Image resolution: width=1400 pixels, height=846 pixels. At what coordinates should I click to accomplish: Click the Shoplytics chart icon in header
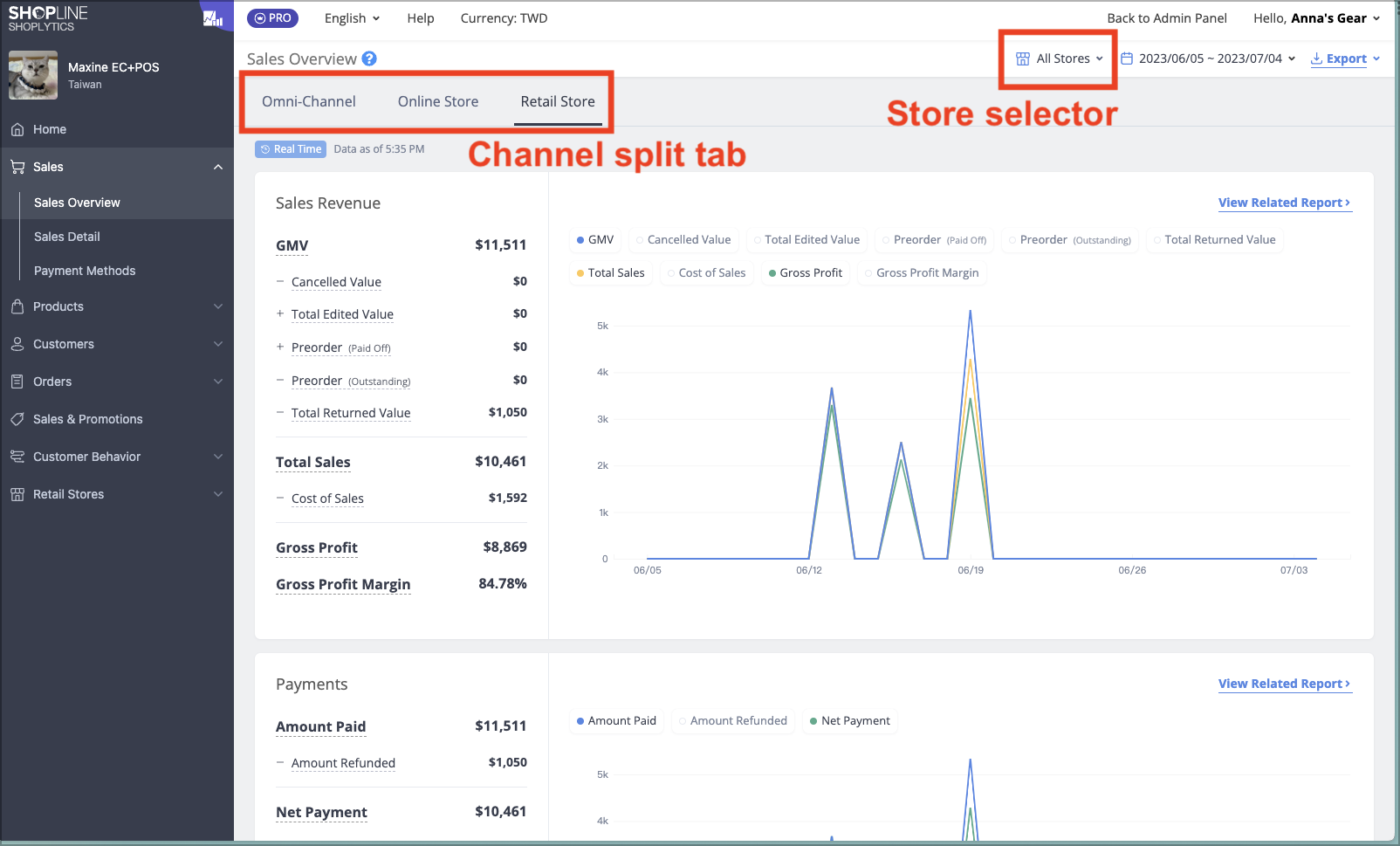tap(212, 17)
